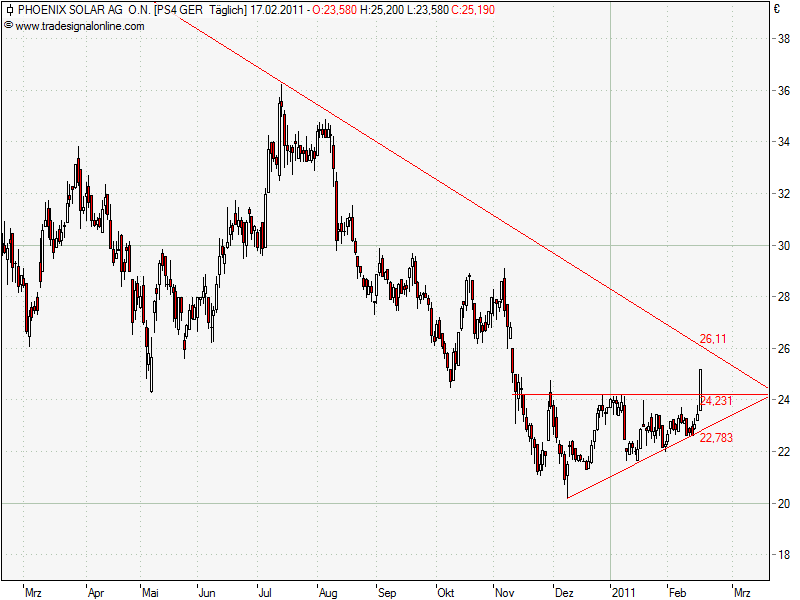Click the candlestick symbol icon before PHOENIX SOLAR

coord(9,10)
